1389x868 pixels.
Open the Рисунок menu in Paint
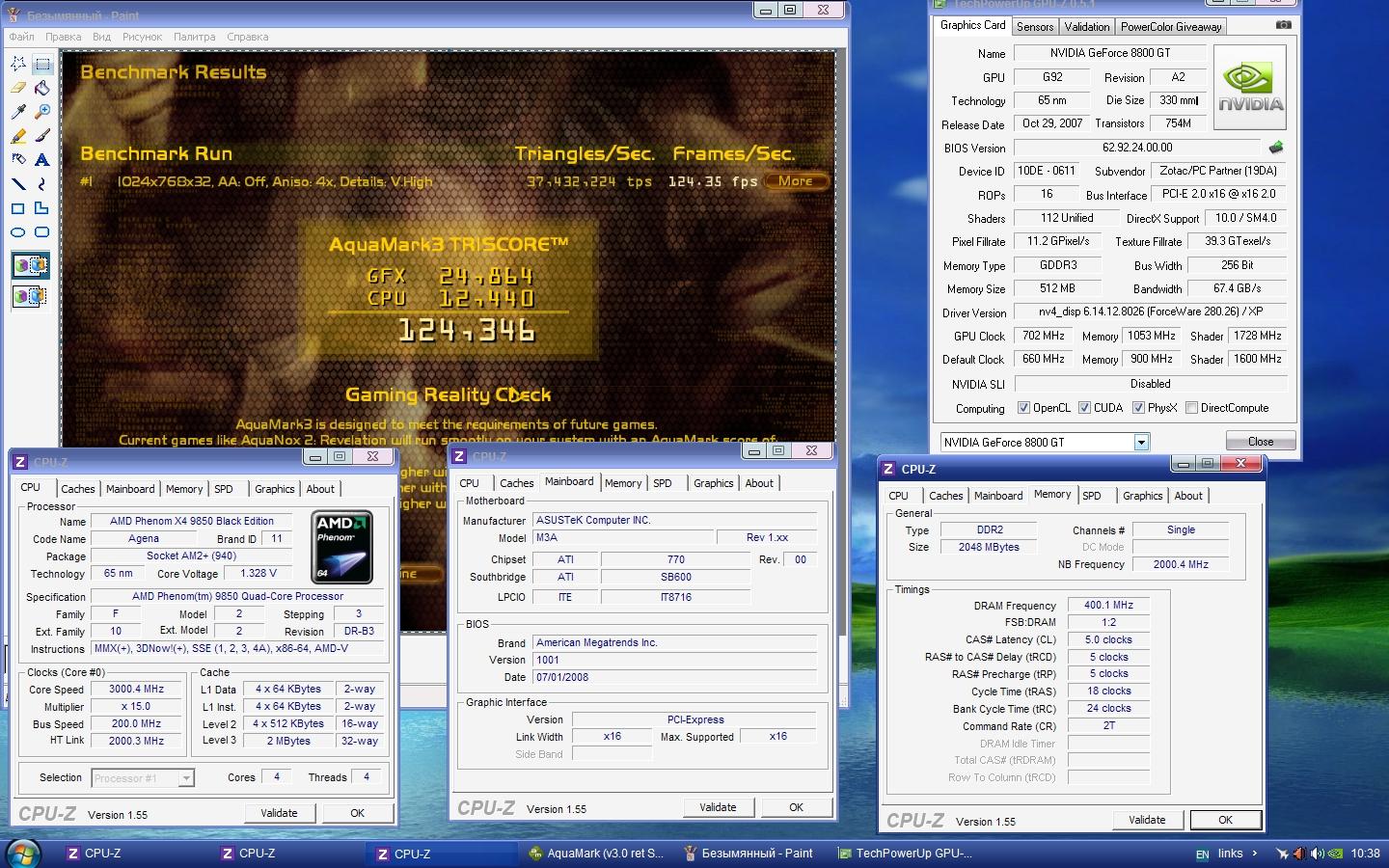point(143,37)
